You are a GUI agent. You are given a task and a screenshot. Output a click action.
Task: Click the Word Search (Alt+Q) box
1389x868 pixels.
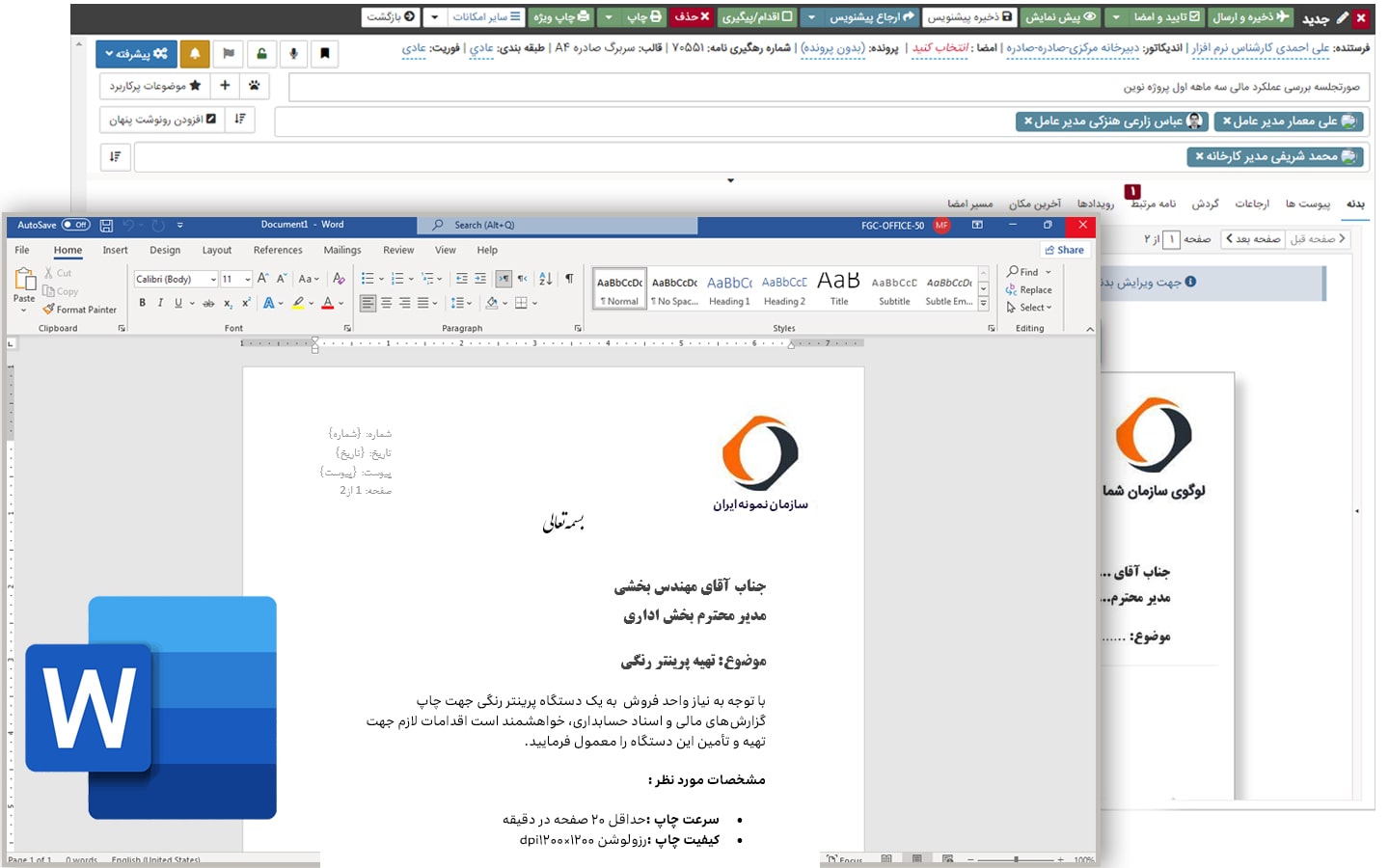click(558, 225)
